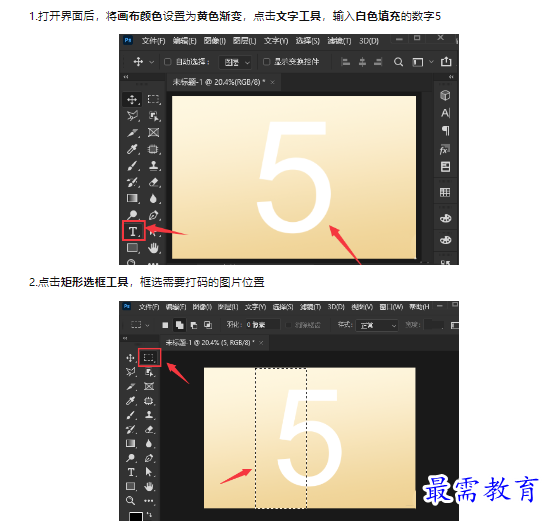Viewport: 547px width, 521px height.
Task: Select the Type tool in step 2 toolbox
Action: [131, 472]
